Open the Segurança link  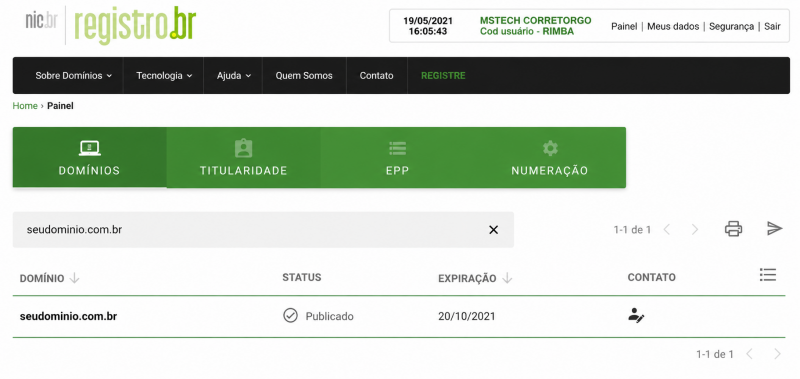(x=731, y=27)
